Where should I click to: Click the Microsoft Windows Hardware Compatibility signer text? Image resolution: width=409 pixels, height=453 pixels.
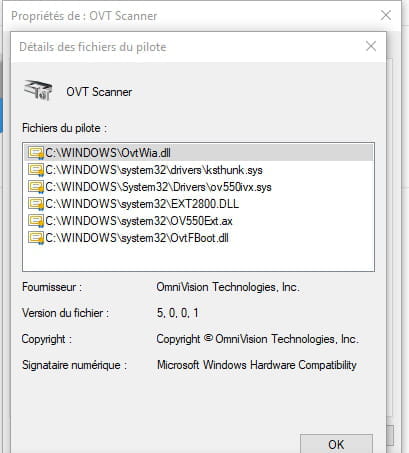(x=257, y=365)
